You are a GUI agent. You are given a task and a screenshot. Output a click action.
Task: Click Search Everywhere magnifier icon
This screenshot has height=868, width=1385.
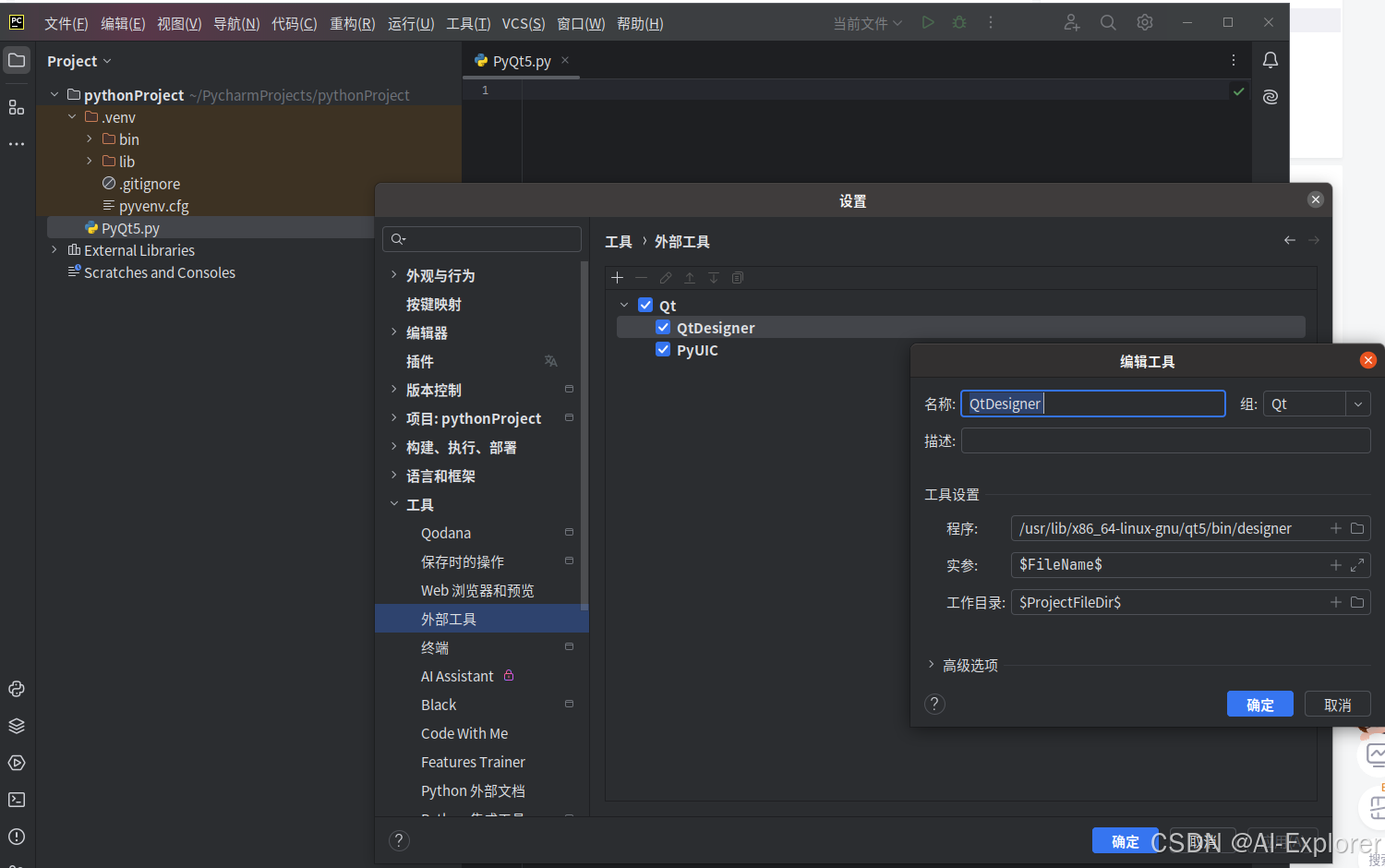[1108, 22]
